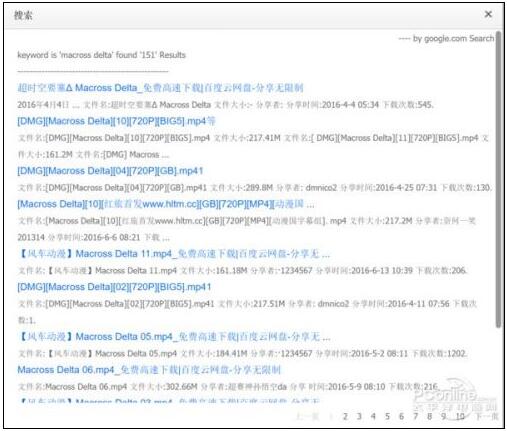Open the 超时空要塞Δ Macross Delta result link
Viewport: 507px width, 431px height.
160,88
